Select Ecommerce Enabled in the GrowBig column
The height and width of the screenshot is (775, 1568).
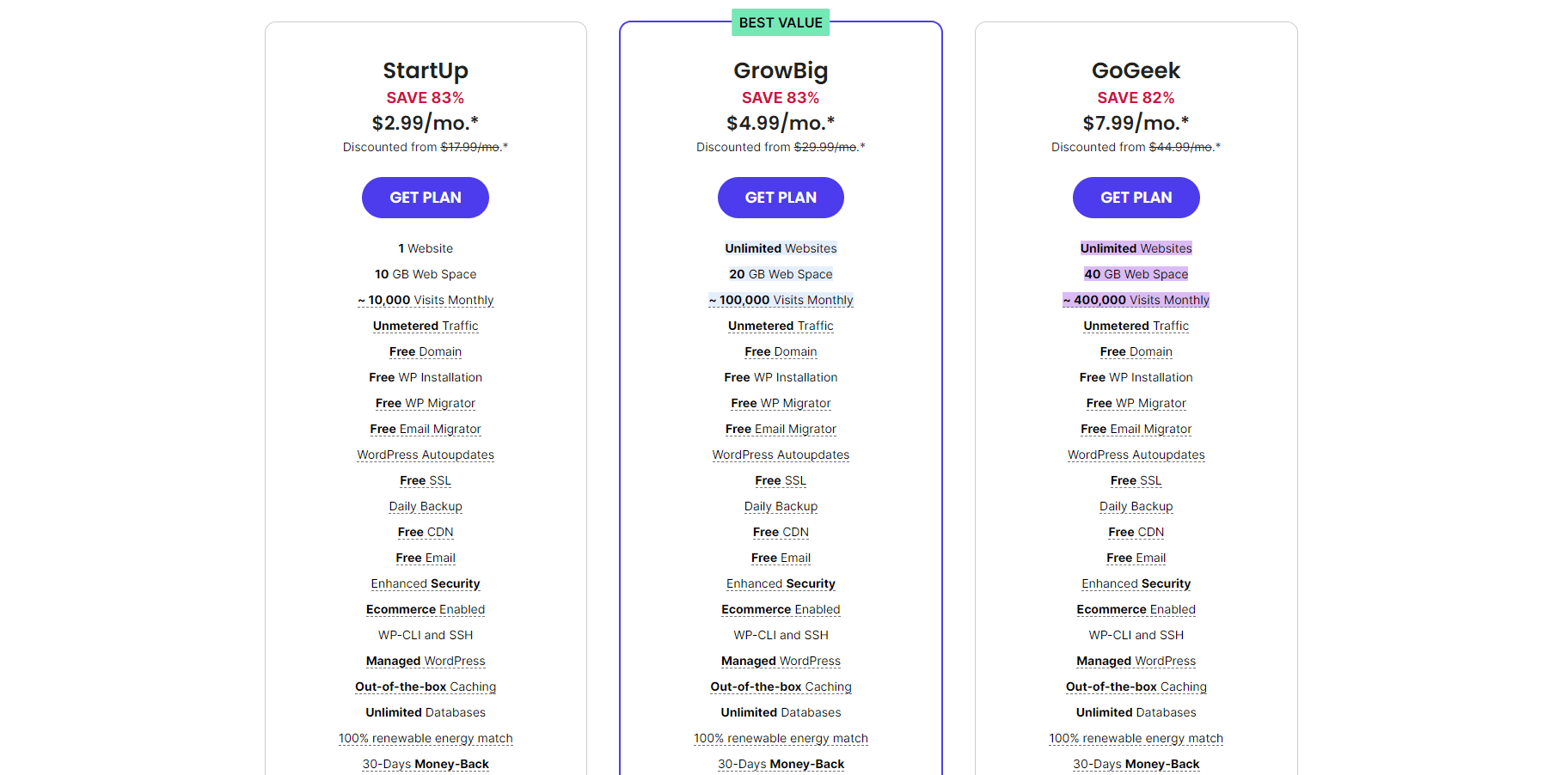tap(781, 609)
